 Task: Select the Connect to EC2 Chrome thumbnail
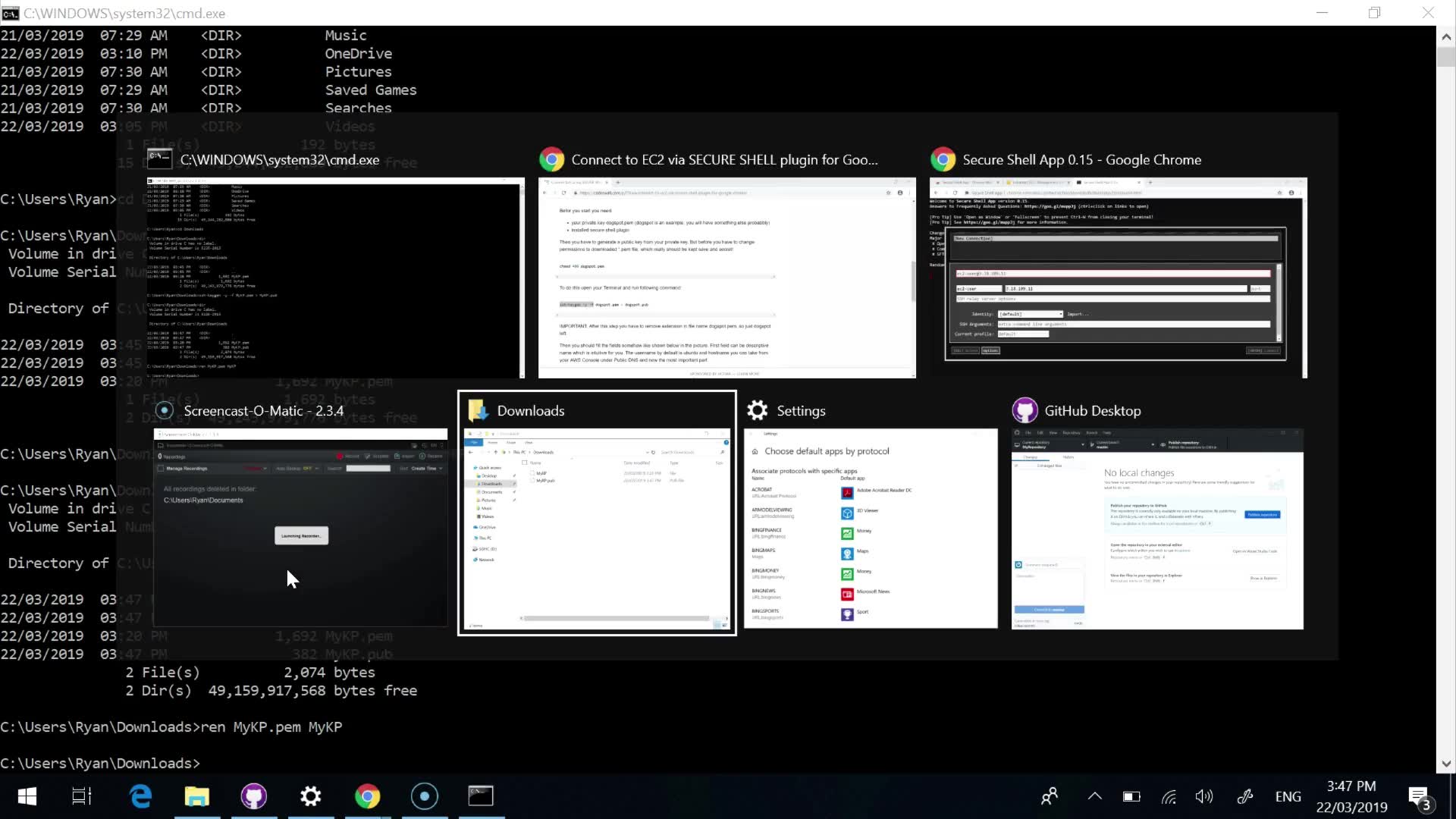click(x=726, y=278)
